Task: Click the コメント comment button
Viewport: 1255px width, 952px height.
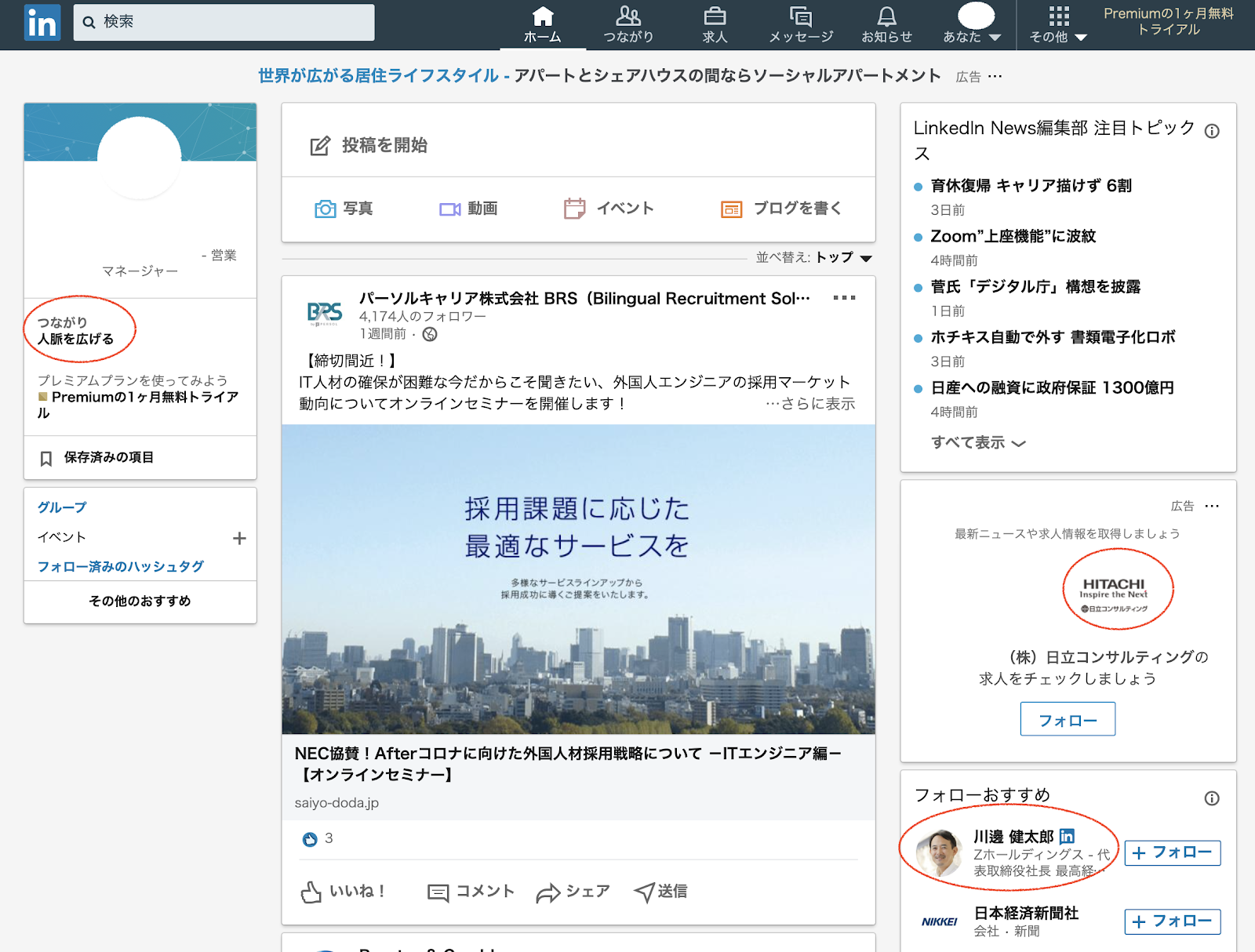Action: pyautogui.click(x=471, y=892)
